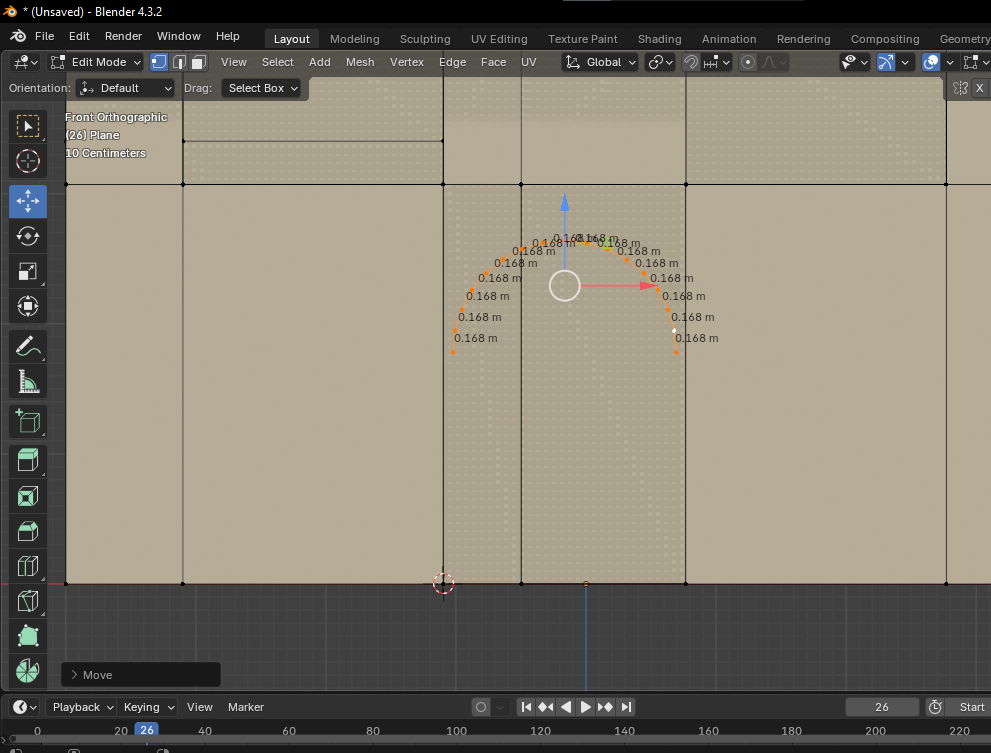Select the Measure tool

click(x=28, y=381)
